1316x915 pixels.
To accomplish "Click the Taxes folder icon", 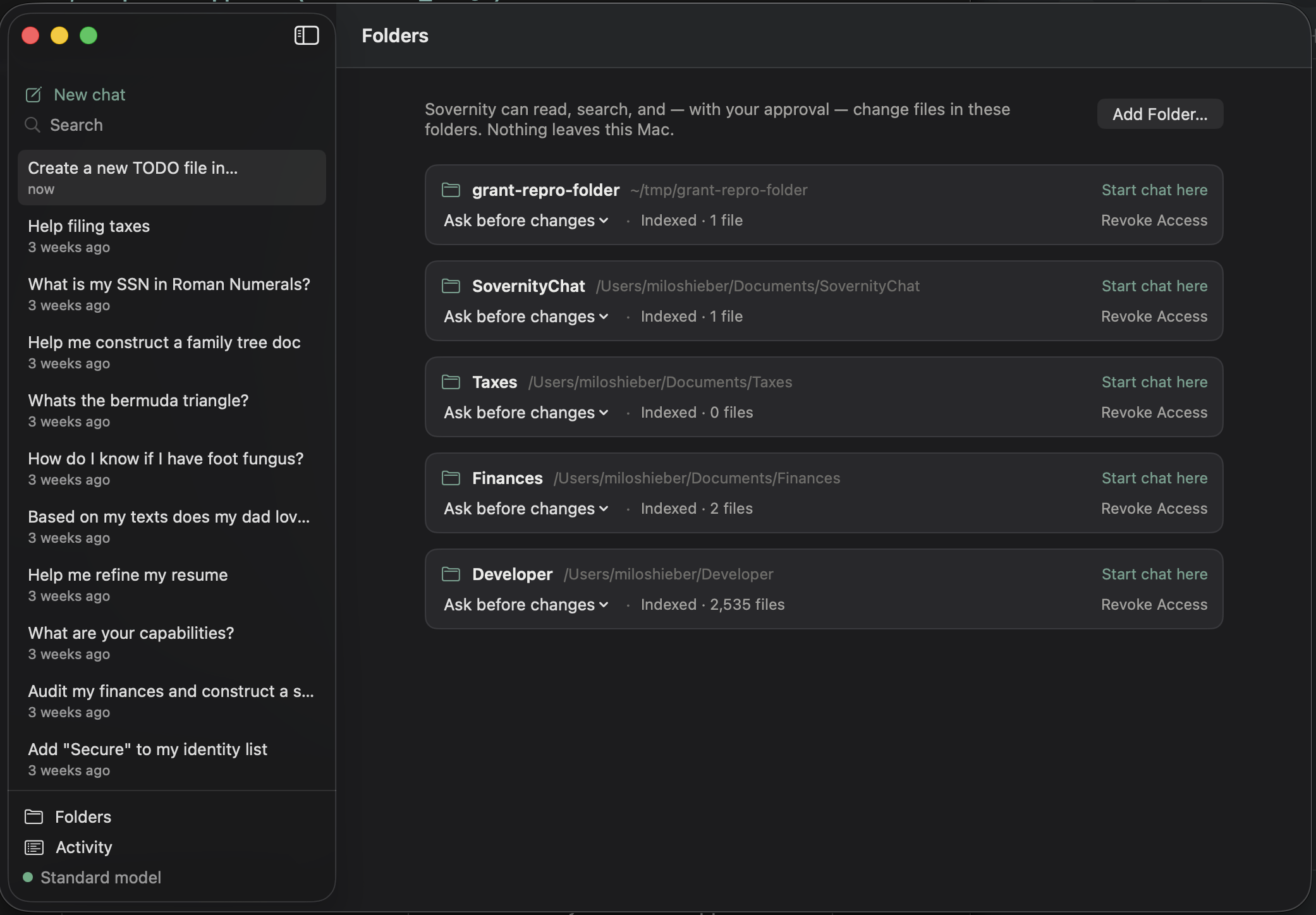I will click(x=451, y=382).
